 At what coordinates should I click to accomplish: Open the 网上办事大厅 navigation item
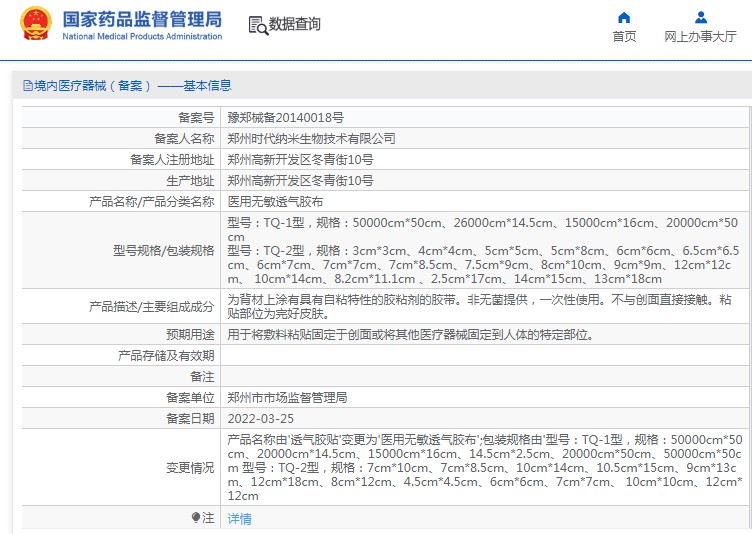(x=700, y=36)
